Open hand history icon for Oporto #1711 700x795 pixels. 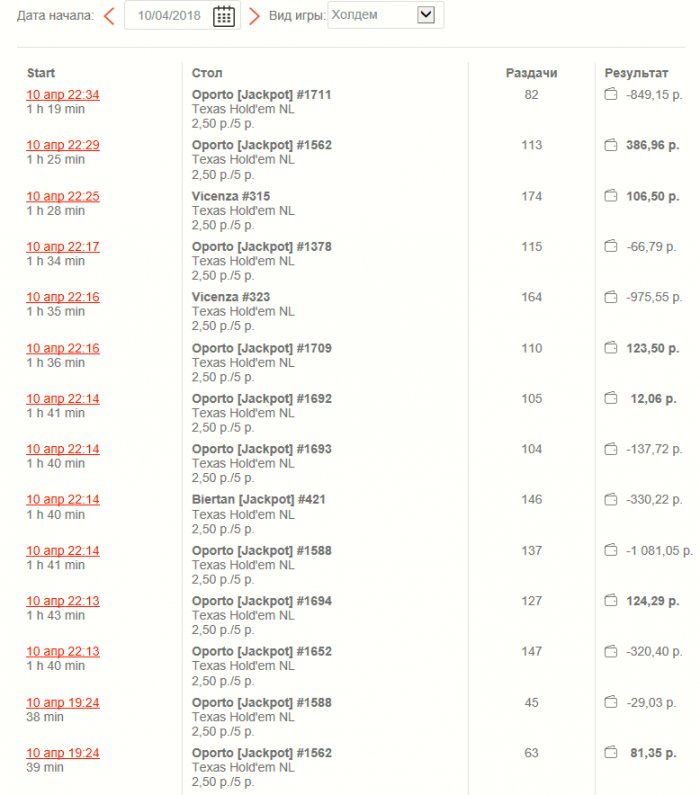point(611,95)
